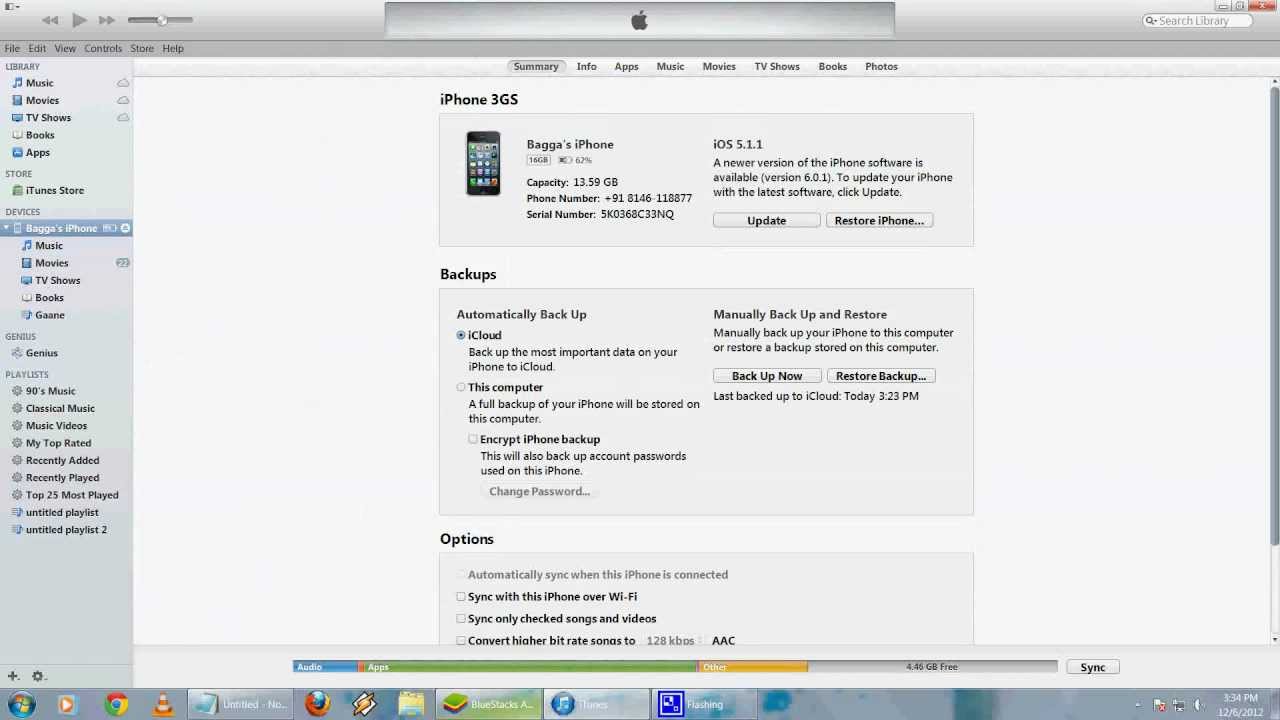Open the gear settings menu at sidebar bottom
This screenshot has width=1280, height=720.
click(x=38, y=677)
